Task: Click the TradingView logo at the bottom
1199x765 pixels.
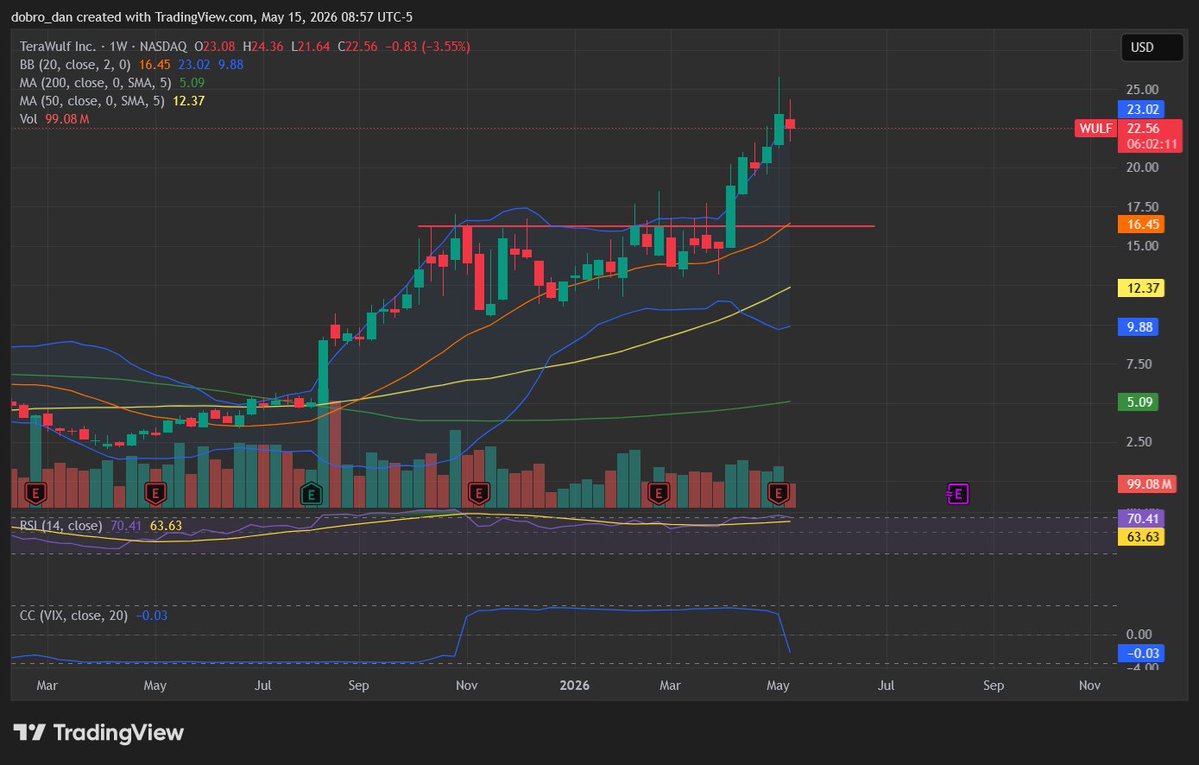Action: coord(99,733)
